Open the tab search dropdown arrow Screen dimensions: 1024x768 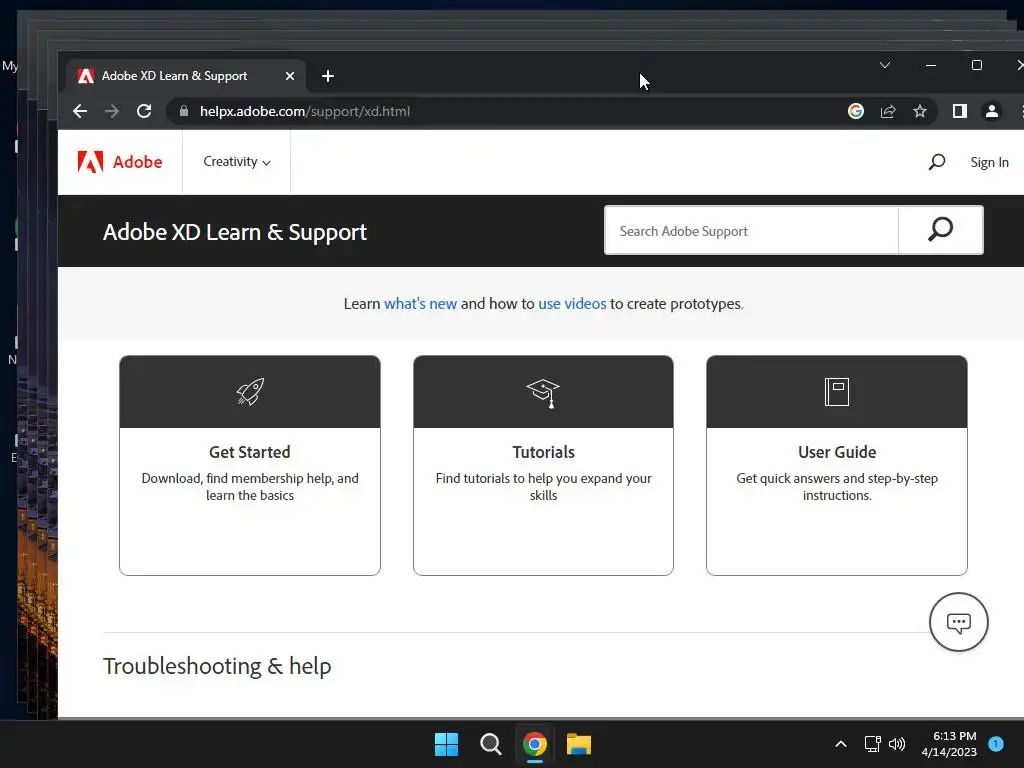885,65
